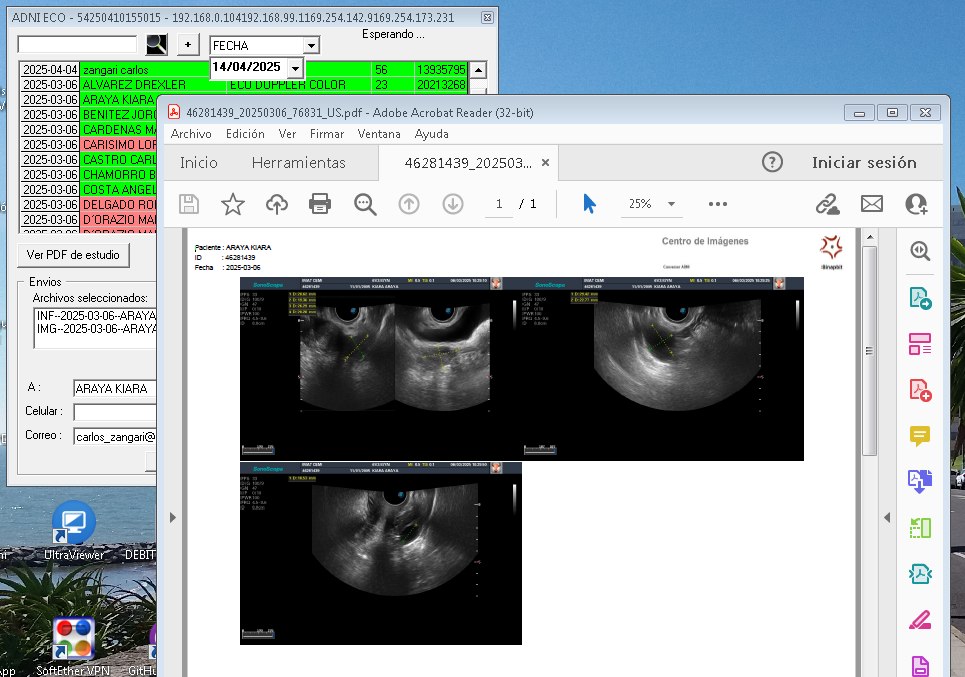Open the 25% zoom level dropdown

(x=673, y=204)
